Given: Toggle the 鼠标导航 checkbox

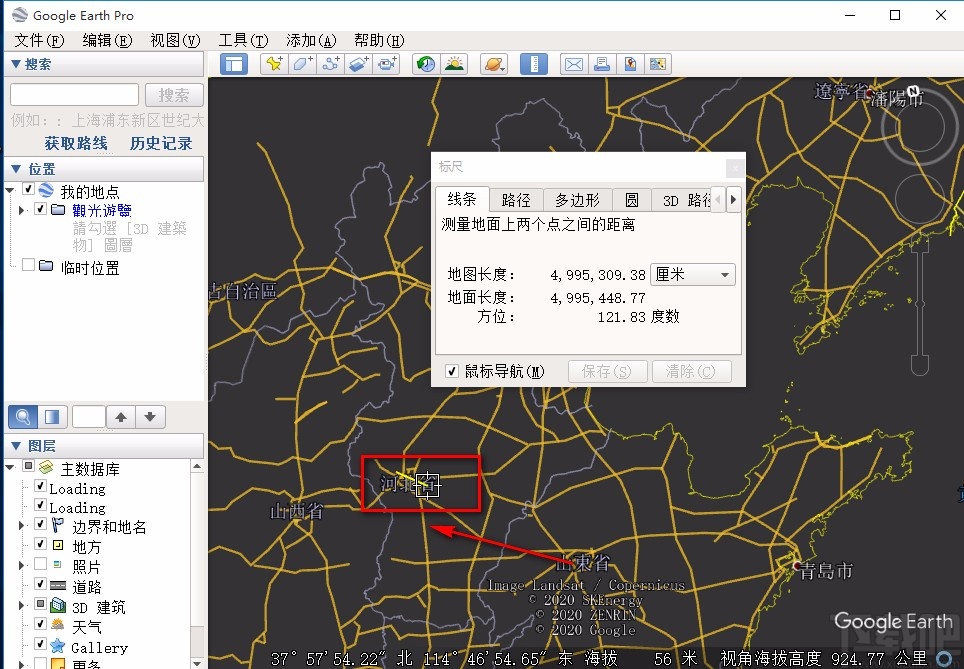Looking at the screenshot, I should point(452,371).
